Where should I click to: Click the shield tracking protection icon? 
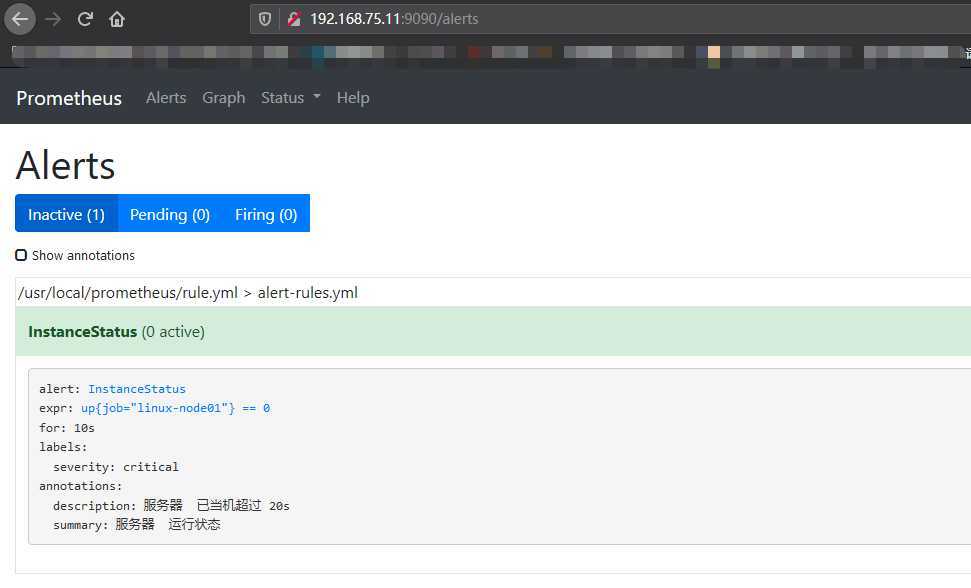(264, 19)
